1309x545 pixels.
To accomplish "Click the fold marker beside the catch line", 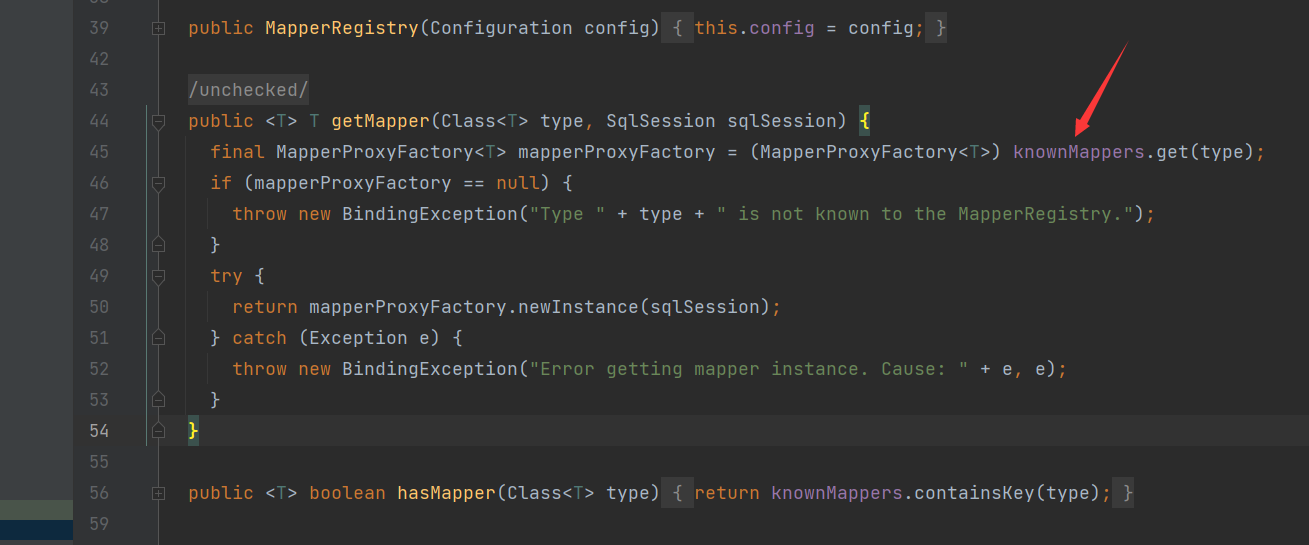I will tap(158, 338).
